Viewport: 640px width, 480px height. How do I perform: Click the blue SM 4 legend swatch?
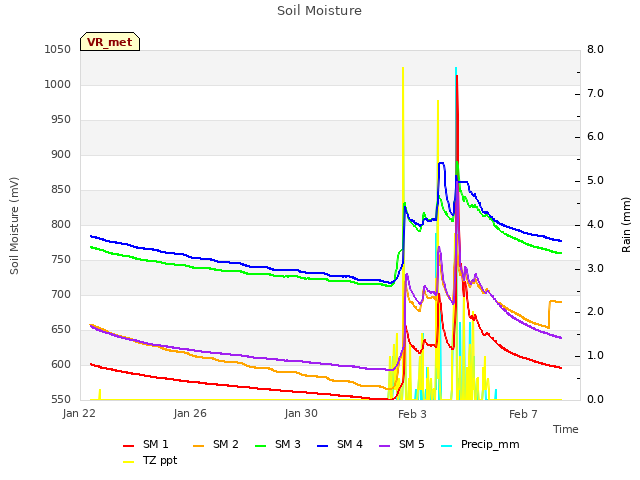[322, 446]
